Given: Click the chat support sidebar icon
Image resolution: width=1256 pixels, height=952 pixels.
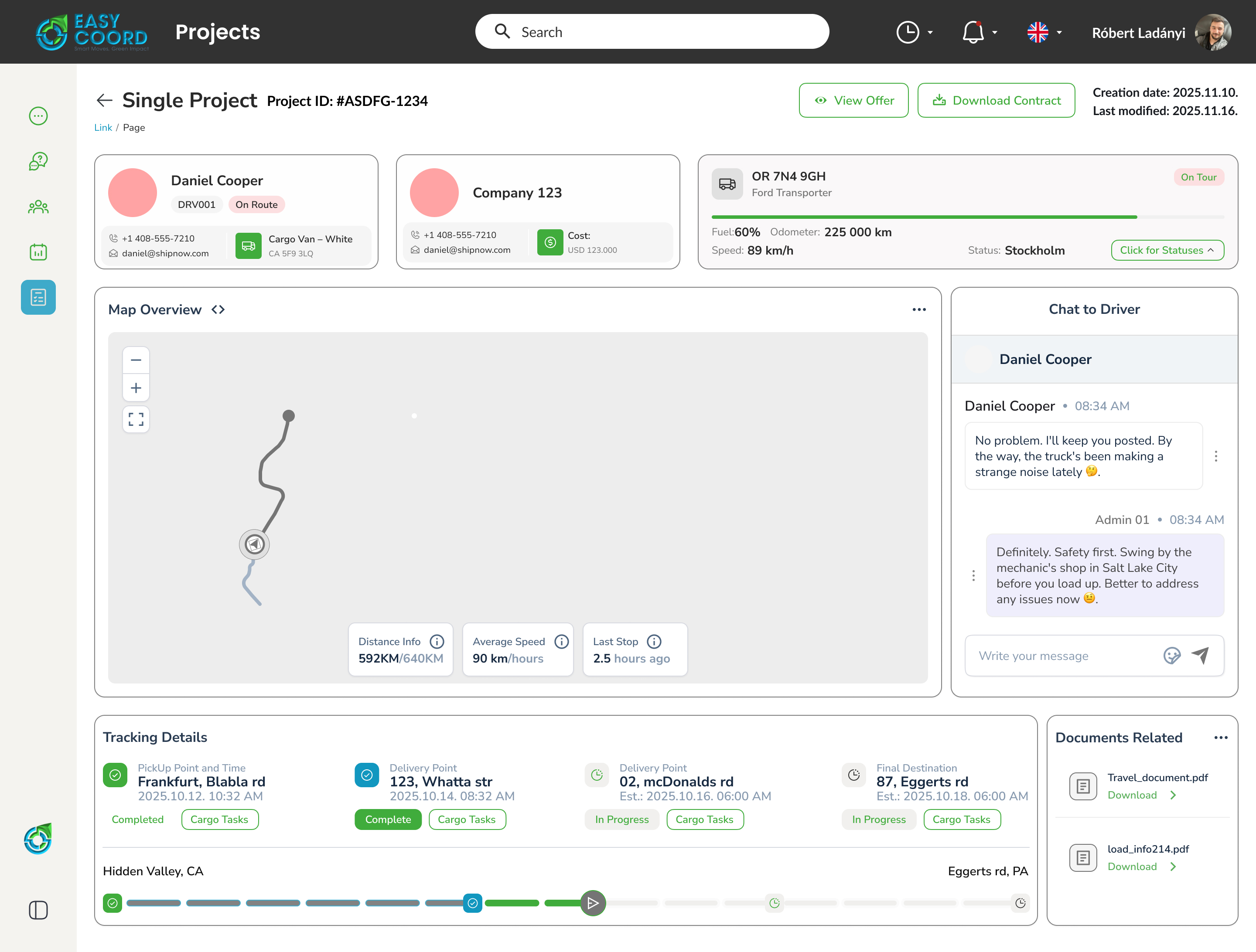Looking at the screenshot, I should click(38, 161).
